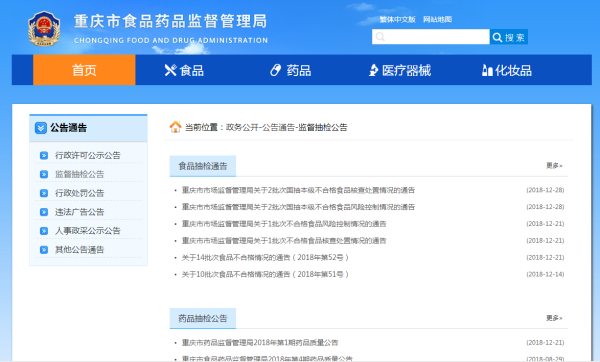Open notice about 1批次不合格食品核查处置情况
Screen dimensions: 600x362
tap(284, 241)
